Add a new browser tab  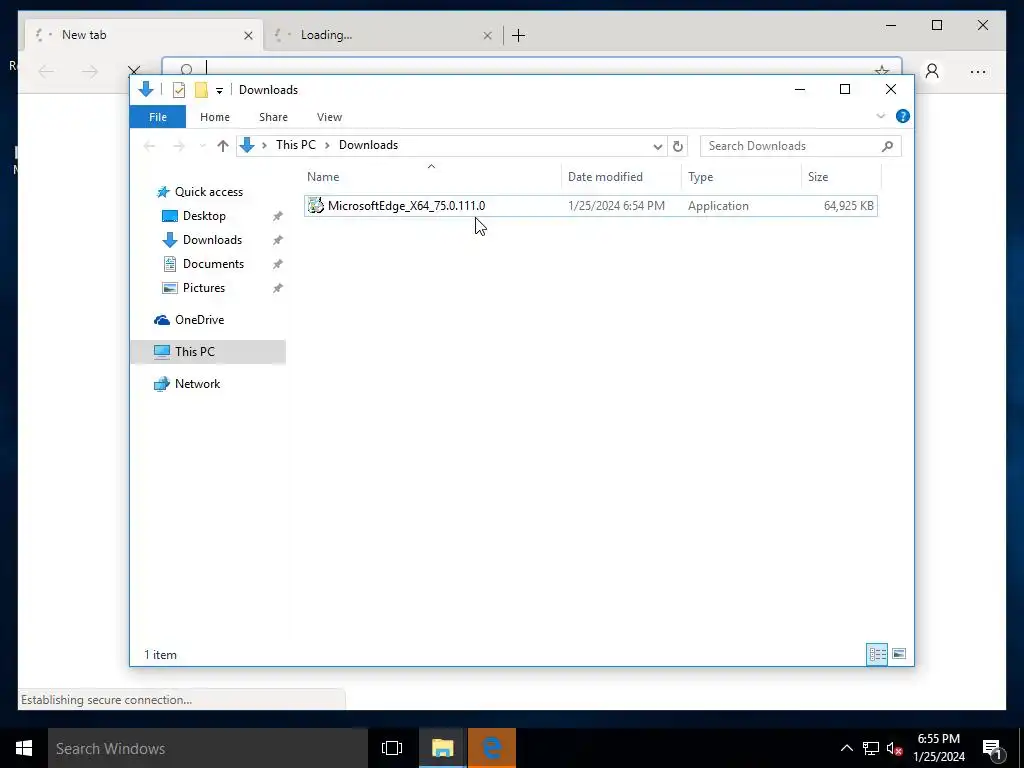[519, 35]
